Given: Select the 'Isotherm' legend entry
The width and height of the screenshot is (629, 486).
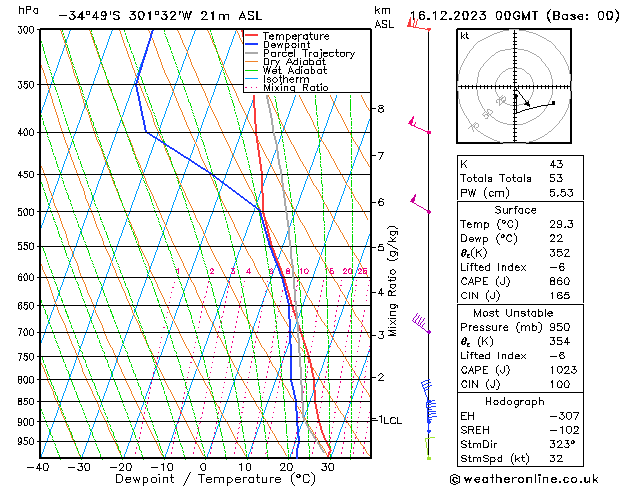Looking at the screenshot, I should (286, 79).
